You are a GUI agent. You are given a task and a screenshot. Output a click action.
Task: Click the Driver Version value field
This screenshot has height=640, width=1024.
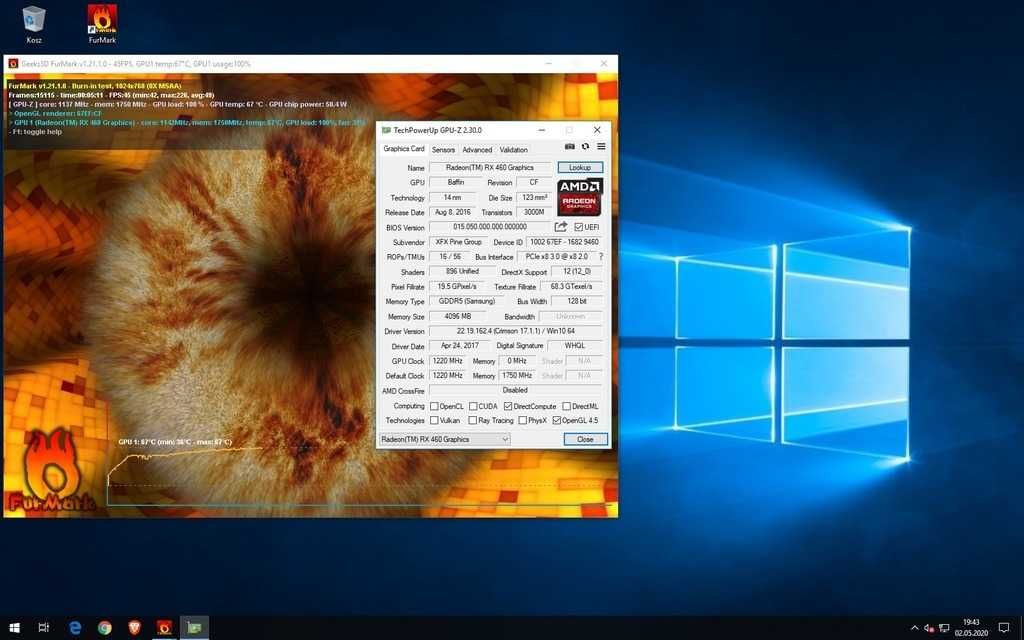click(x=516, y=332)
